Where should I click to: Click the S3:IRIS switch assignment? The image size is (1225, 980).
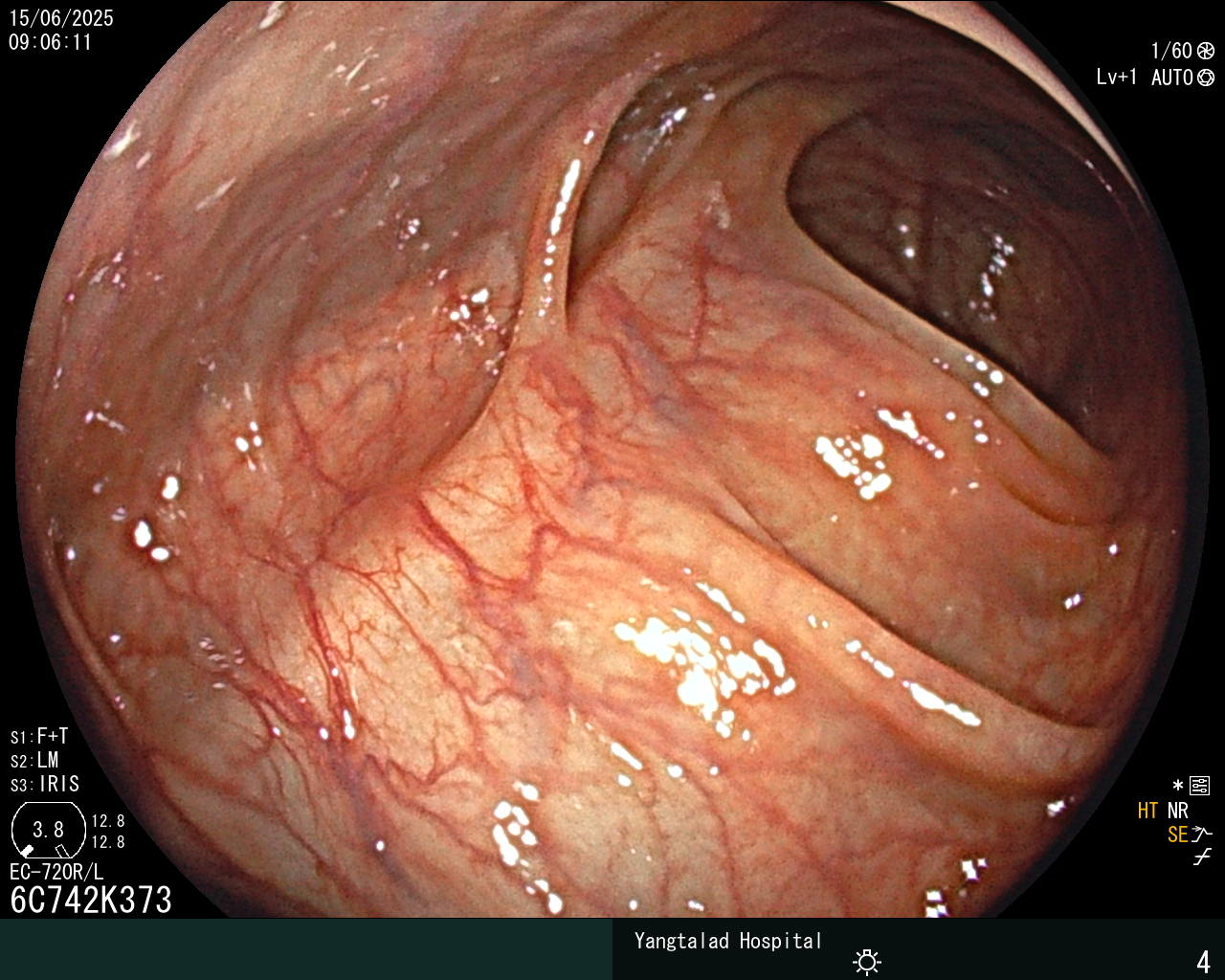pos(45,784)
